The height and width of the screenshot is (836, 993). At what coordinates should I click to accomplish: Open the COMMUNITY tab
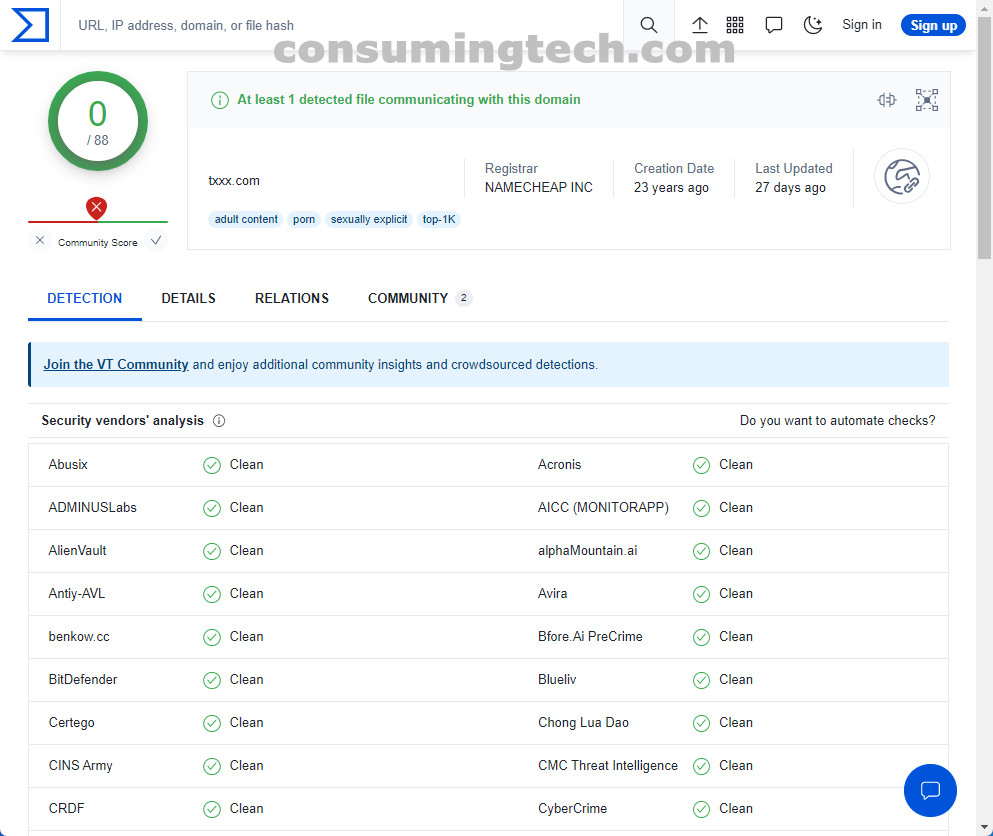click(x=408, y=298)
